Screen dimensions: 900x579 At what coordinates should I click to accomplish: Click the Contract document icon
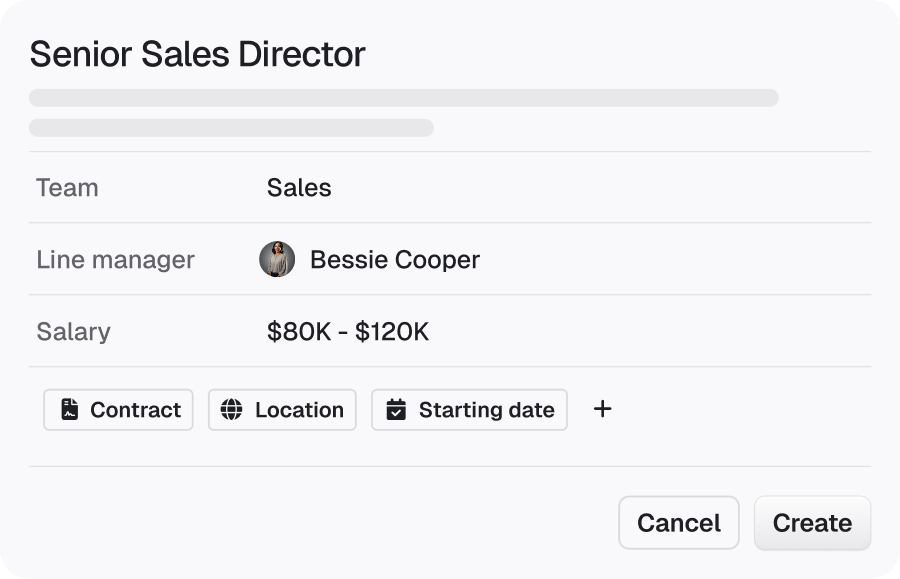click(69, 410)
